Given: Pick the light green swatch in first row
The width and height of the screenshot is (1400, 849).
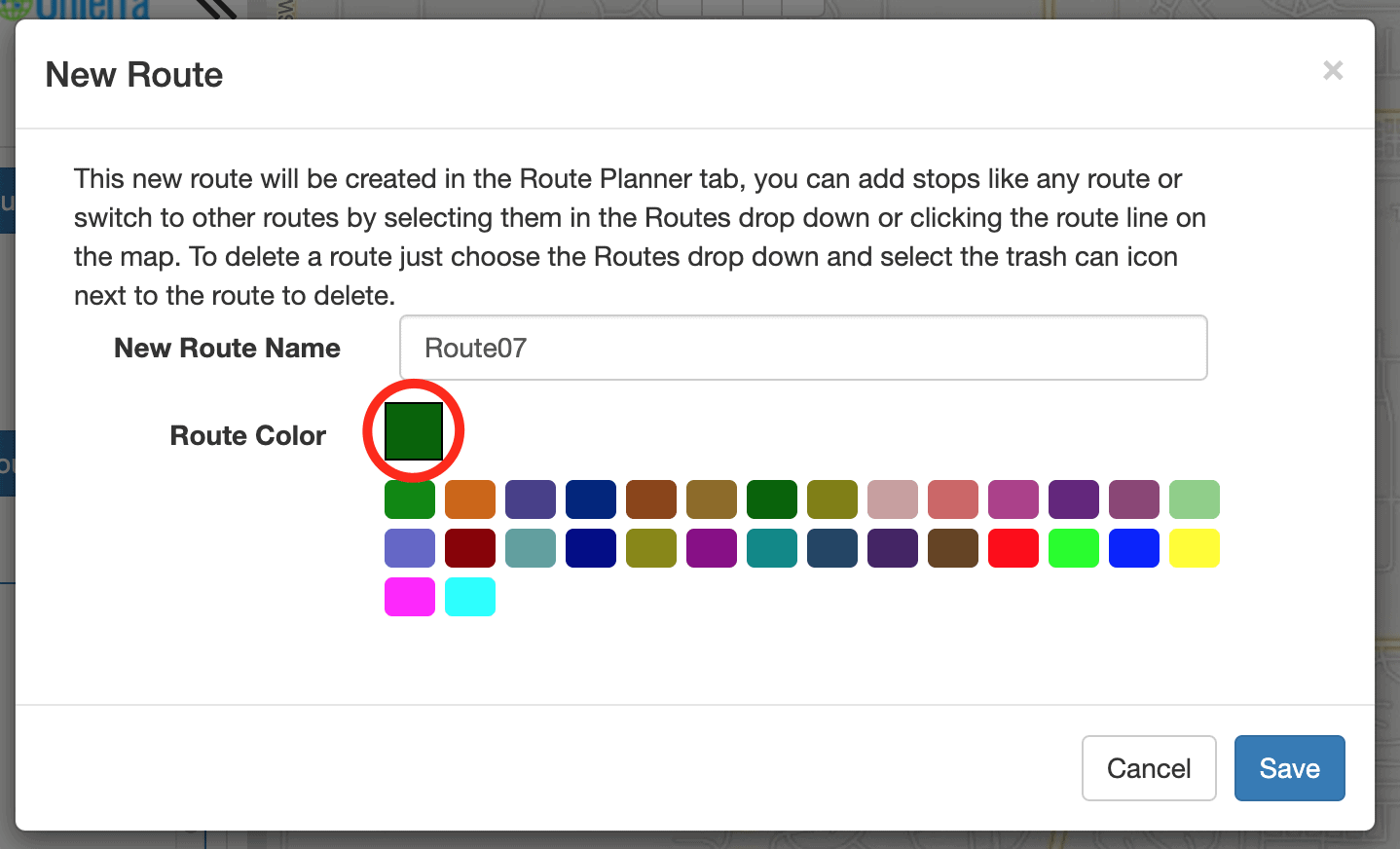Looking at the screenshot, I should (1195, 499).
